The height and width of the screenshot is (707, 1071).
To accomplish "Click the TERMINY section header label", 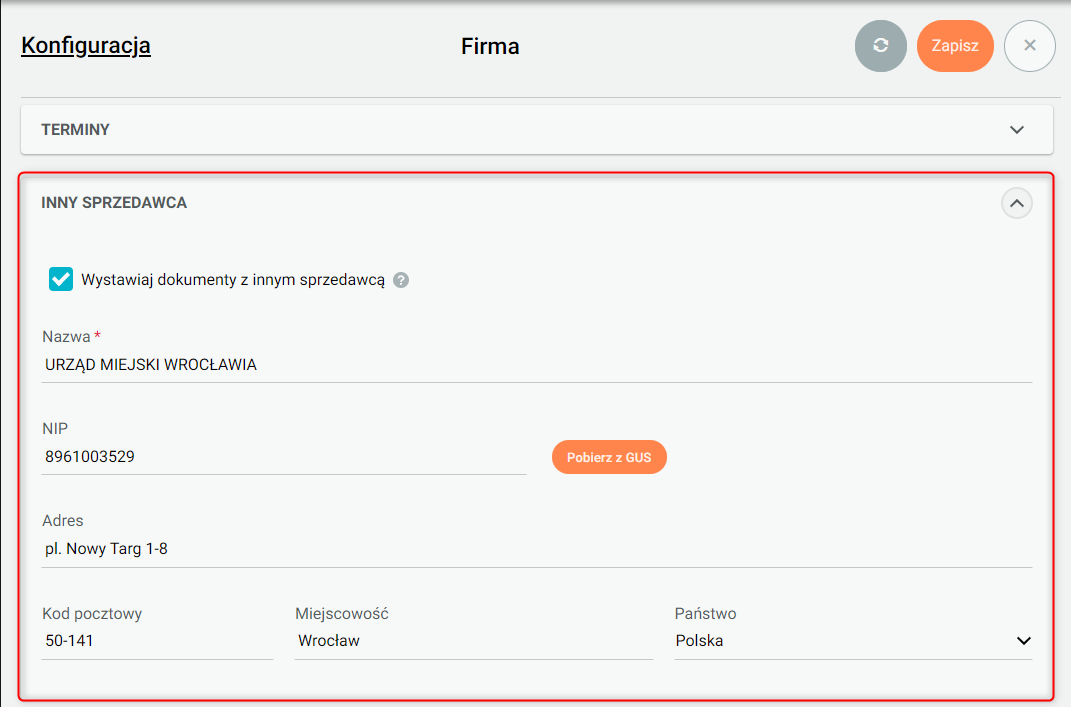I will click(76, 130).
